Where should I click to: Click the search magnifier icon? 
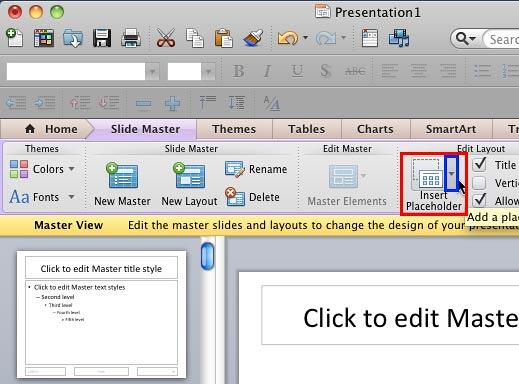point(462,39)
